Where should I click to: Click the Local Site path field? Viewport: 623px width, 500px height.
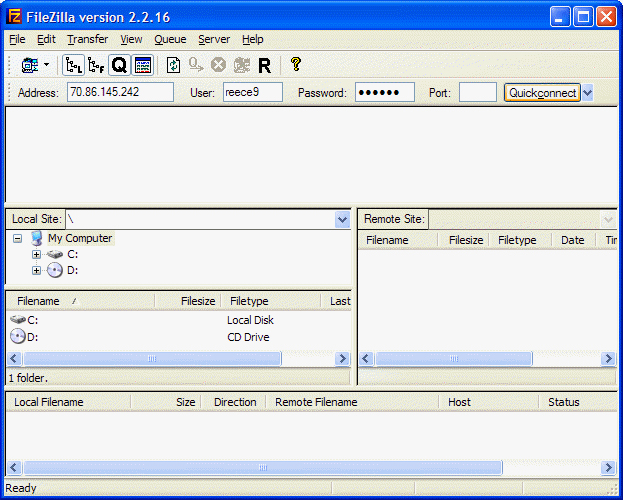click(x=200, y=219)
